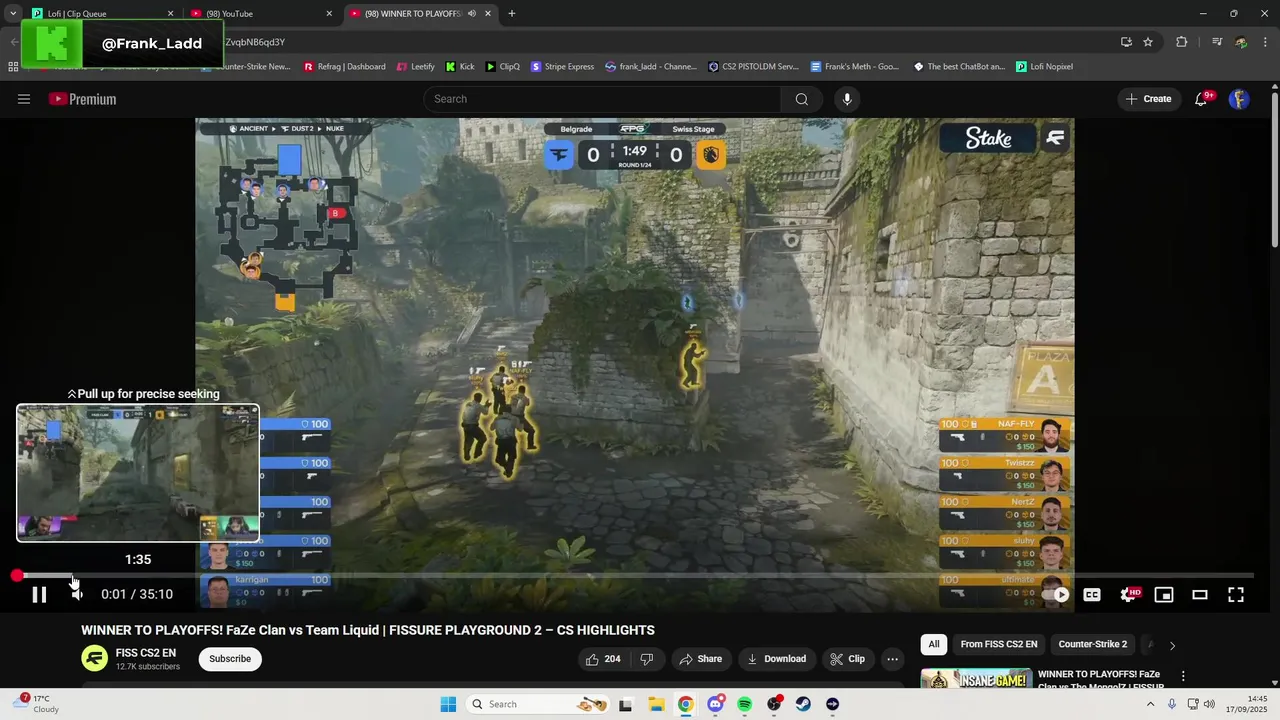Enable theater mode view
This screenshot has width=1280, height=720.
coord(1200,595)
